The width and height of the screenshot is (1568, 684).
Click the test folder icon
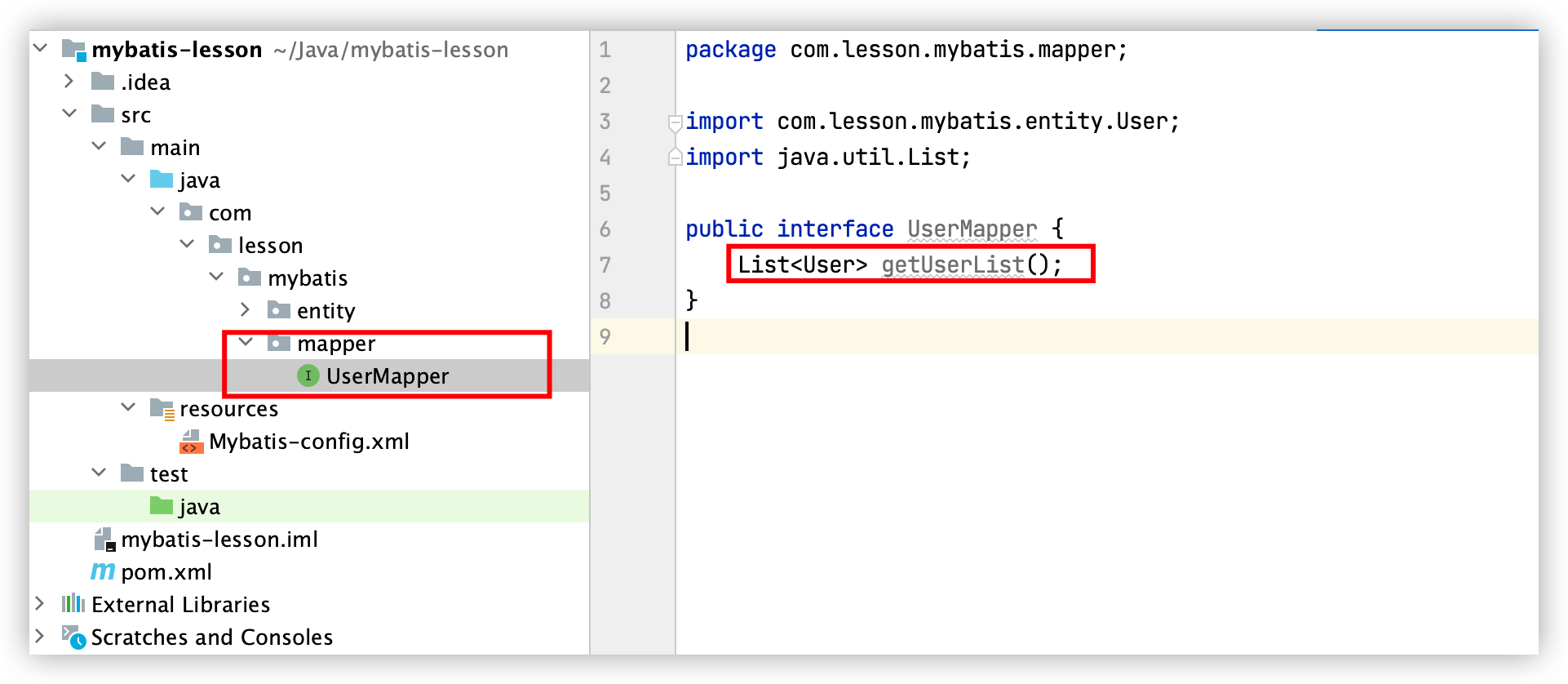[x=132, y=473]
